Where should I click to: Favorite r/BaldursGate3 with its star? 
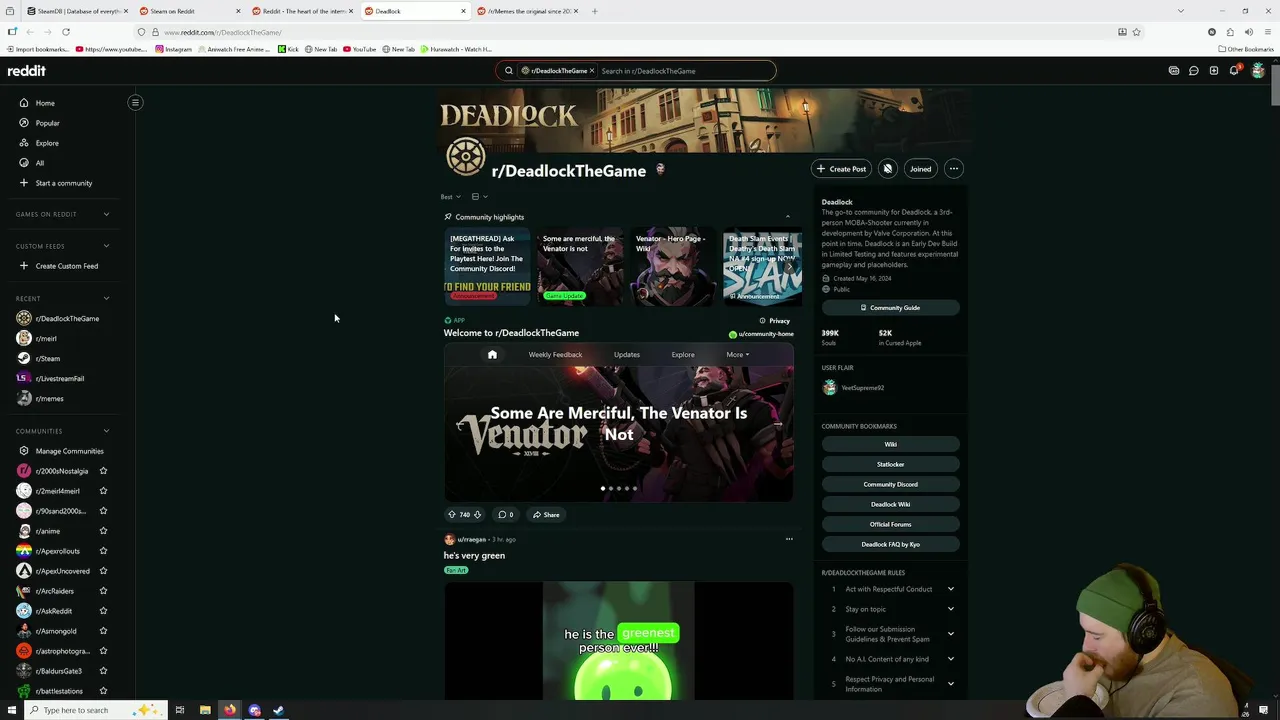click(103, 671)
